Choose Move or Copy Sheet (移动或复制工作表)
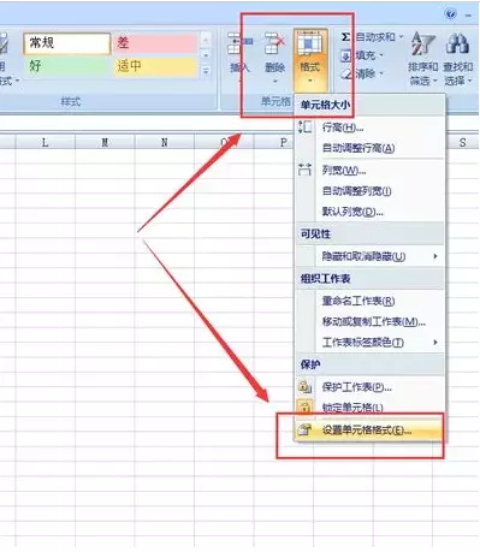 pos(370,321)
